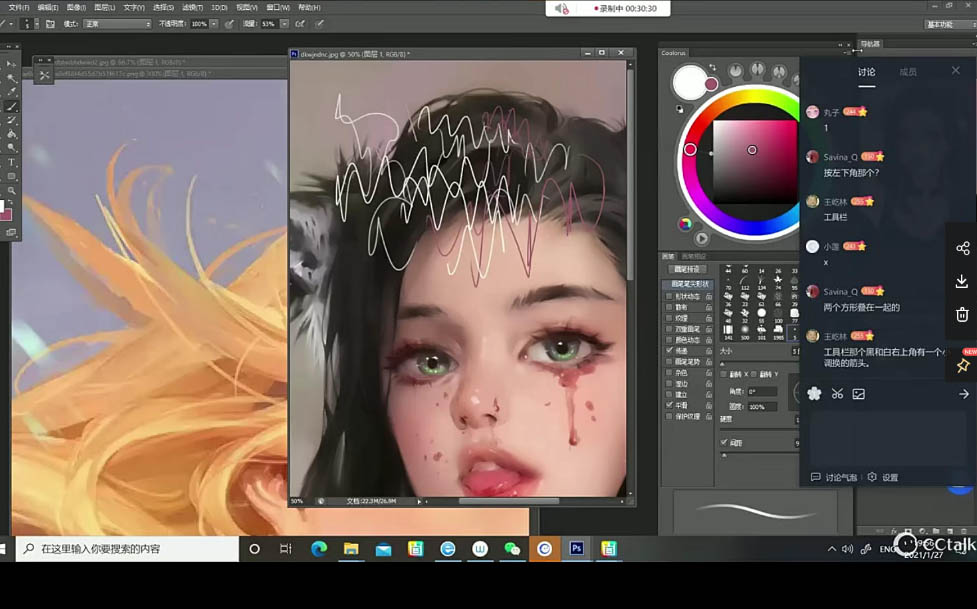Viewport: 977px width, 609px height.
Task: Open the opacity 100% dropdown arrow
Action: 214,24
